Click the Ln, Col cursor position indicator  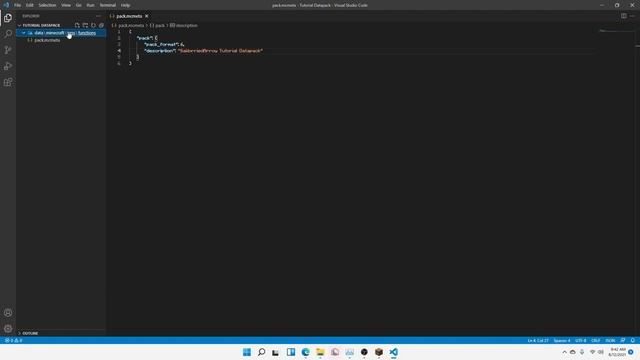538,340
